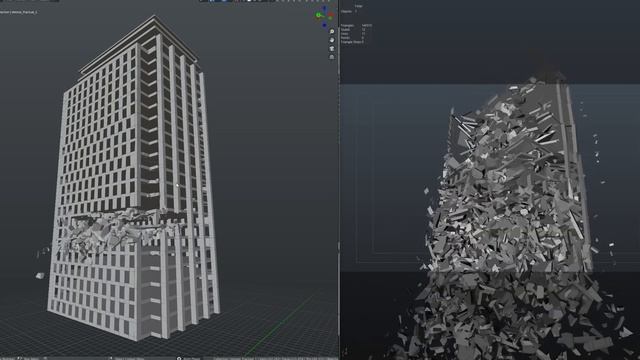Click the pan hand navigation icon
The width and height of the screenshot is (640, 360).
point(332,40)
